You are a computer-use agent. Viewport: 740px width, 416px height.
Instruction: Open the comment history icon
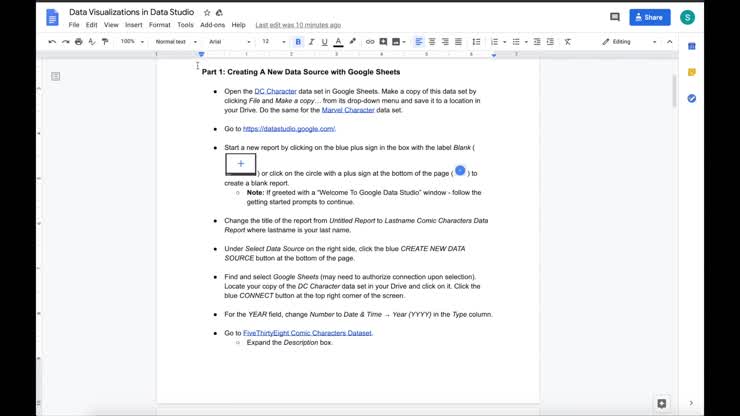click(x=614, y=17)
